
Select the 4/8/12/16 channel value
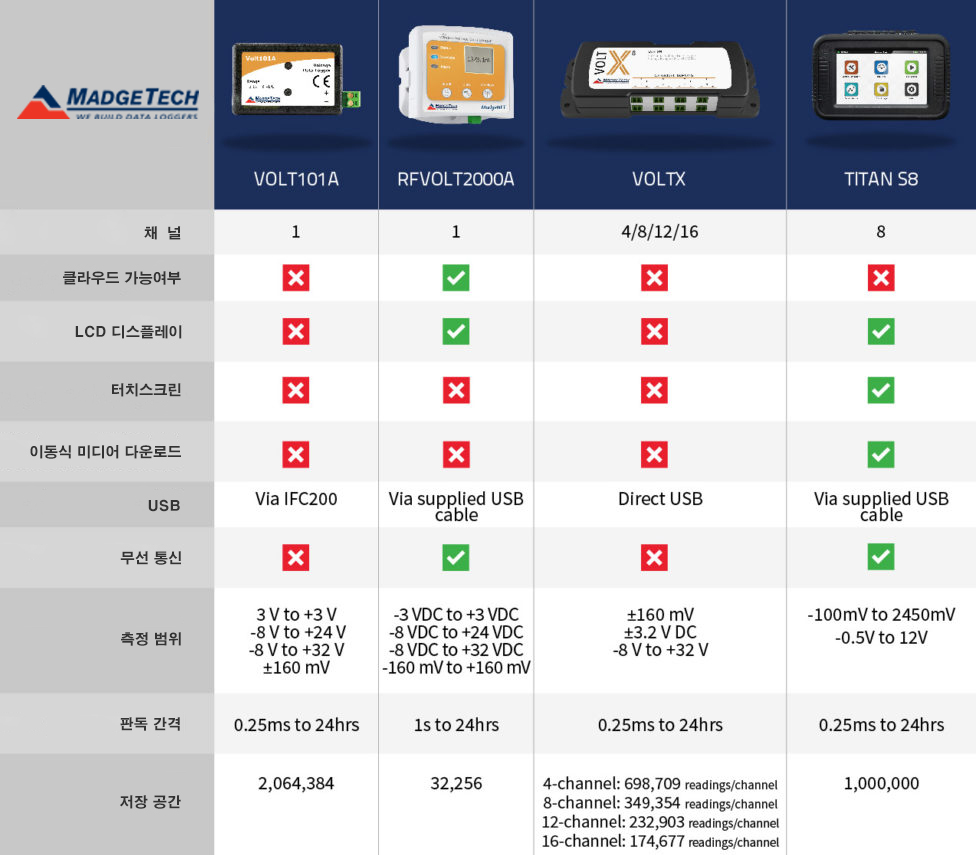pos(660,232)
